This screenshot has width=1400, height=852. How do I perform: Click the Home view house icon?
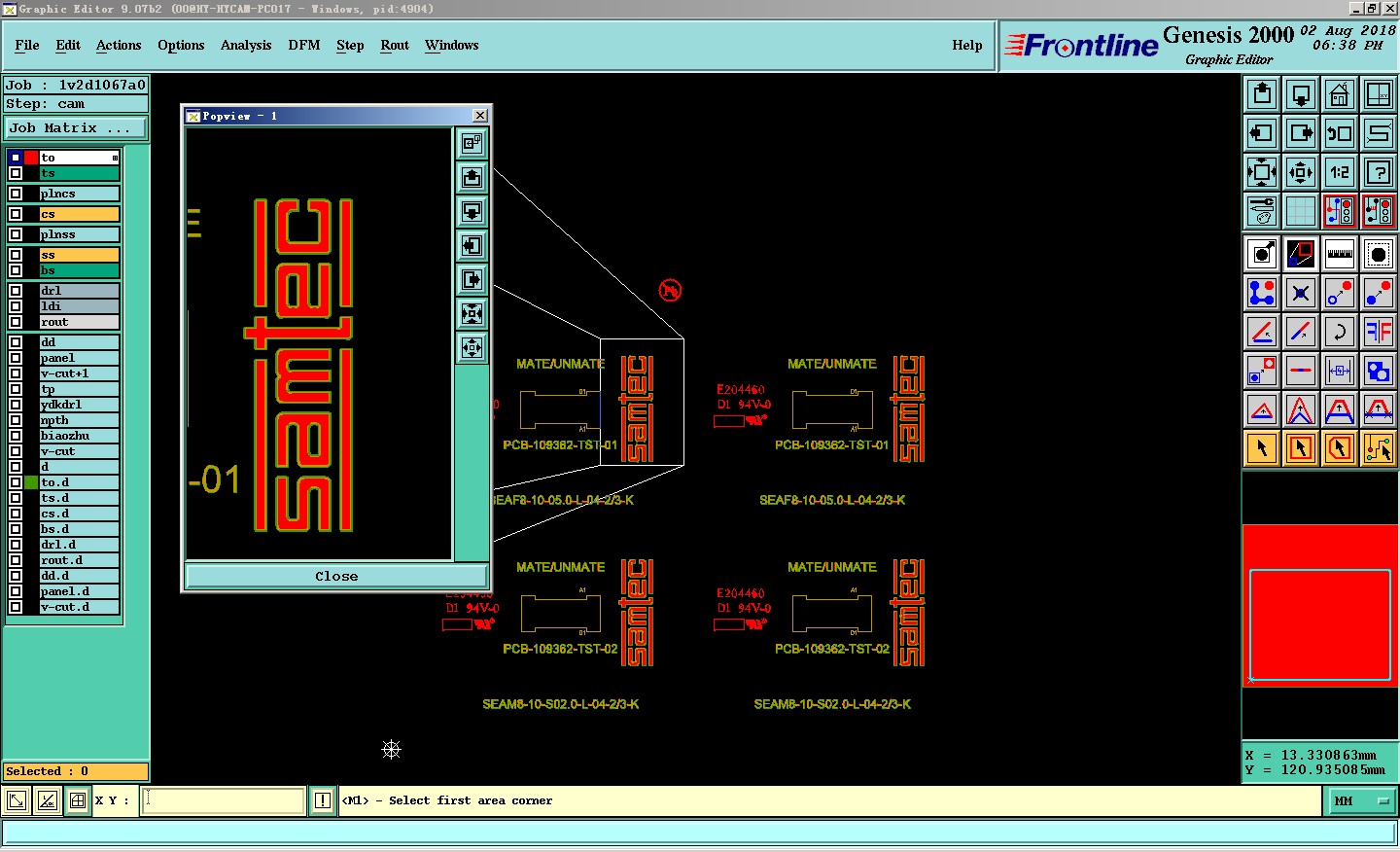coord(1340,94)
